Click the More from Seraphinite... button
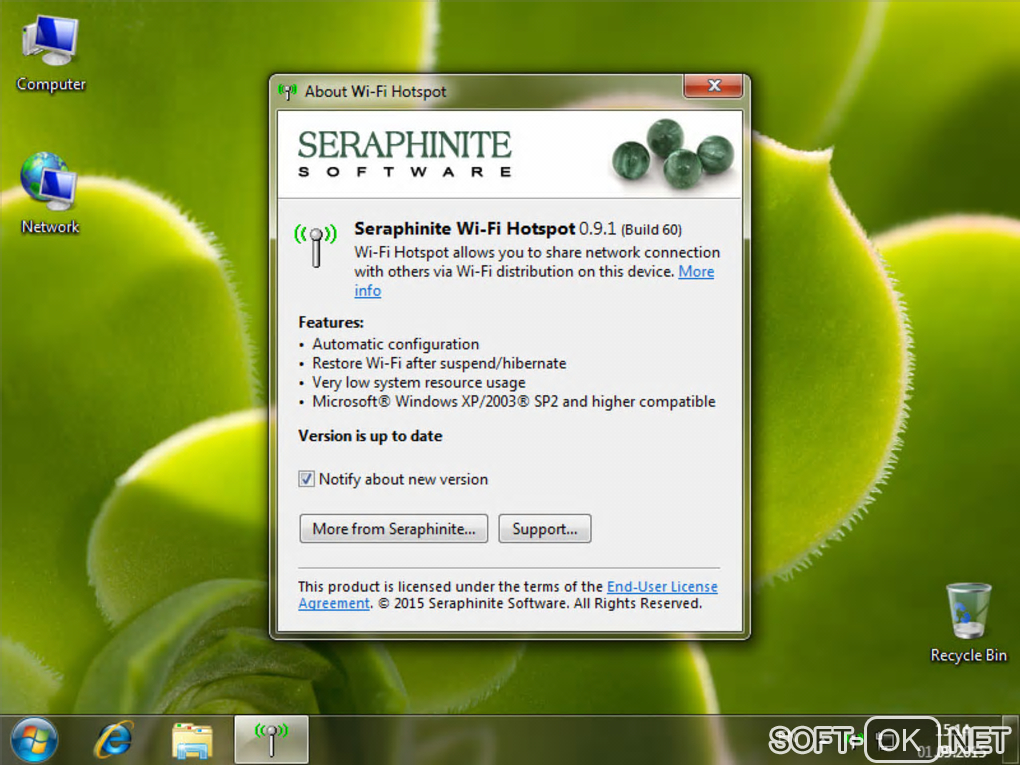The image size is (1020, 765). click(x=394, y=529)
